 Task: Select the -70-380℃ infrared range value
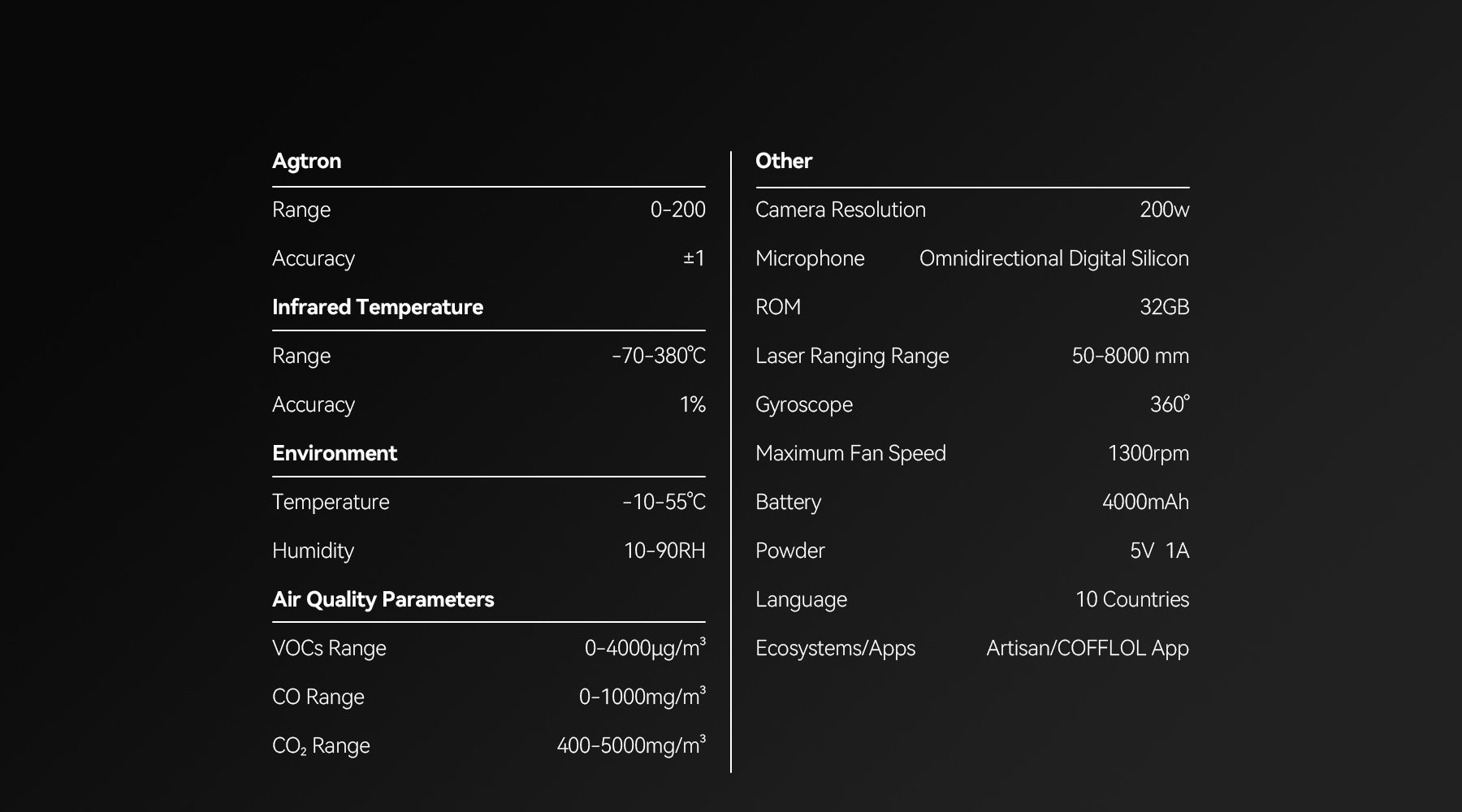pyautogui.click(x=658, y=356)
